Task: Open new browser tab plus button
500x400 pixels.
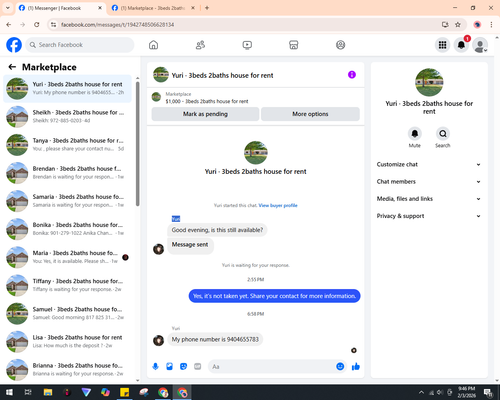Action: coord(207,8)
